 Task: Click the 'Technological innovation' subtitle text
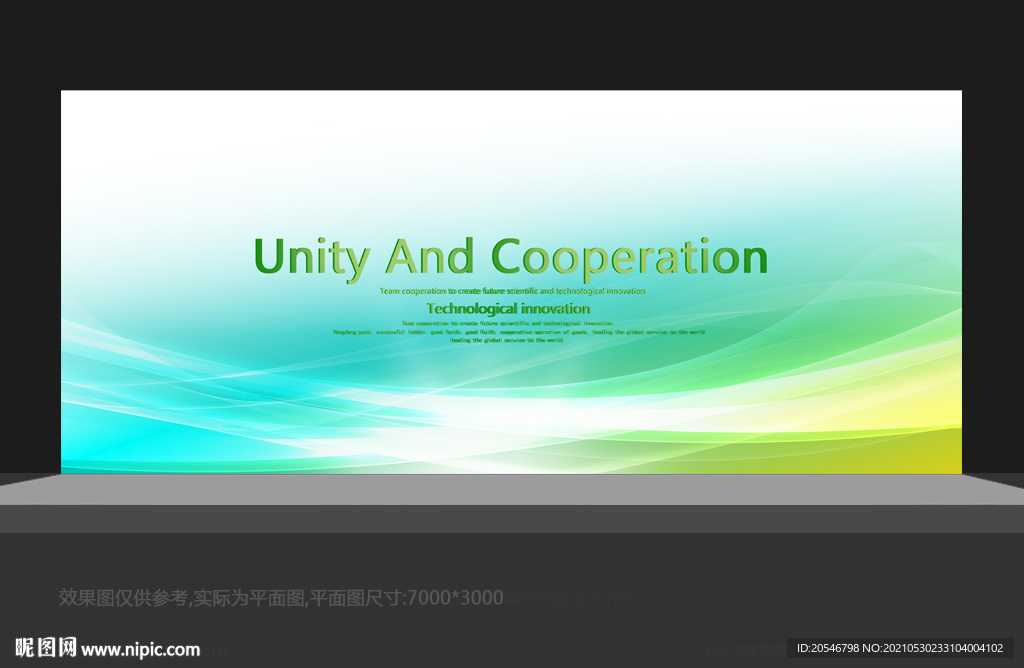508,309
